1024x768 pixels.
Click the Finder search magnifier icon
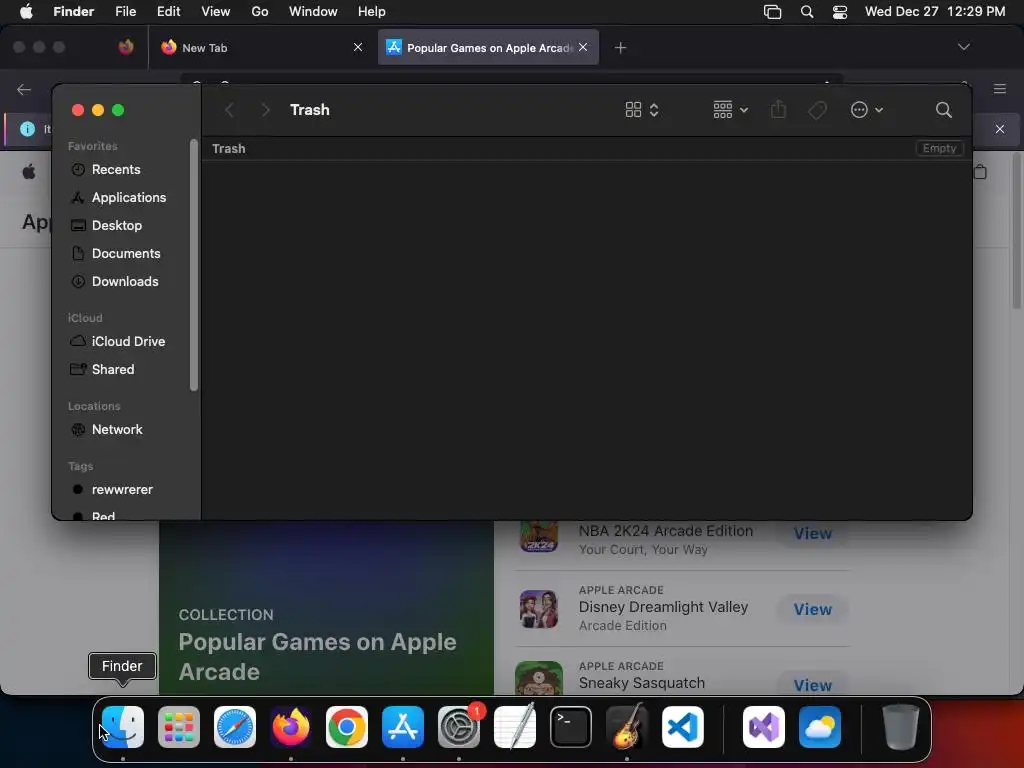point(944,110)
